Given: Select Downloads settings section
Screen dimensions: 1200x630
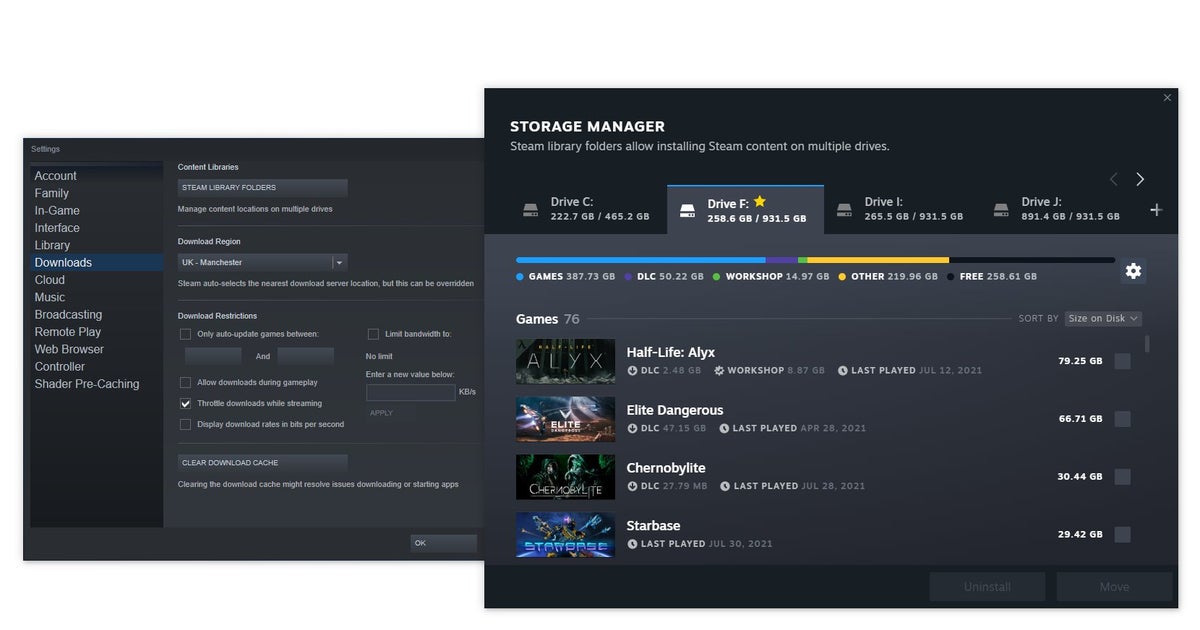Looking at the screenshot, I should (97, 262).
